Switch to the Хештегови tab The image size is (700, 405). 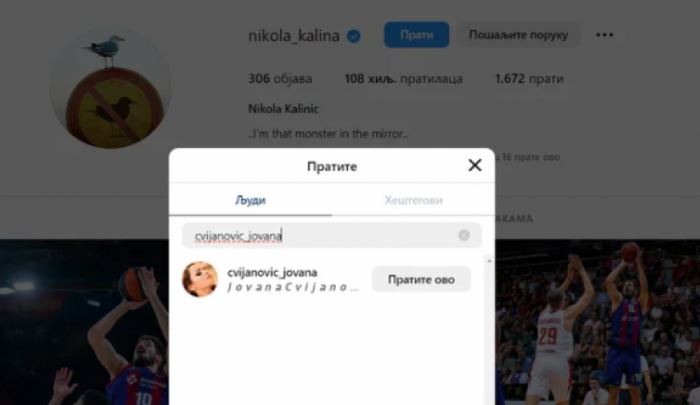tap(413, 200)
